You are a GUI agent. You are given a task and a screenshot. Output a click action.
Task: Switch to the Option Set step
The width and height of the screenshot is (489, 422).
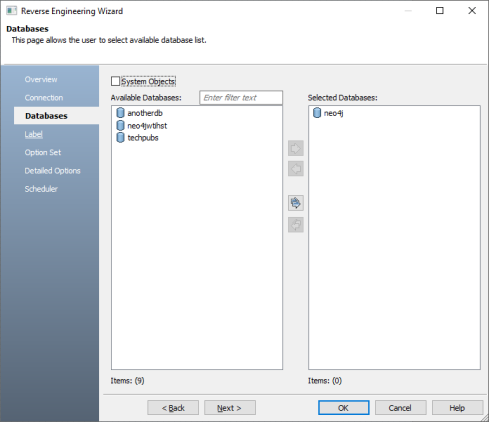point(43,153)
